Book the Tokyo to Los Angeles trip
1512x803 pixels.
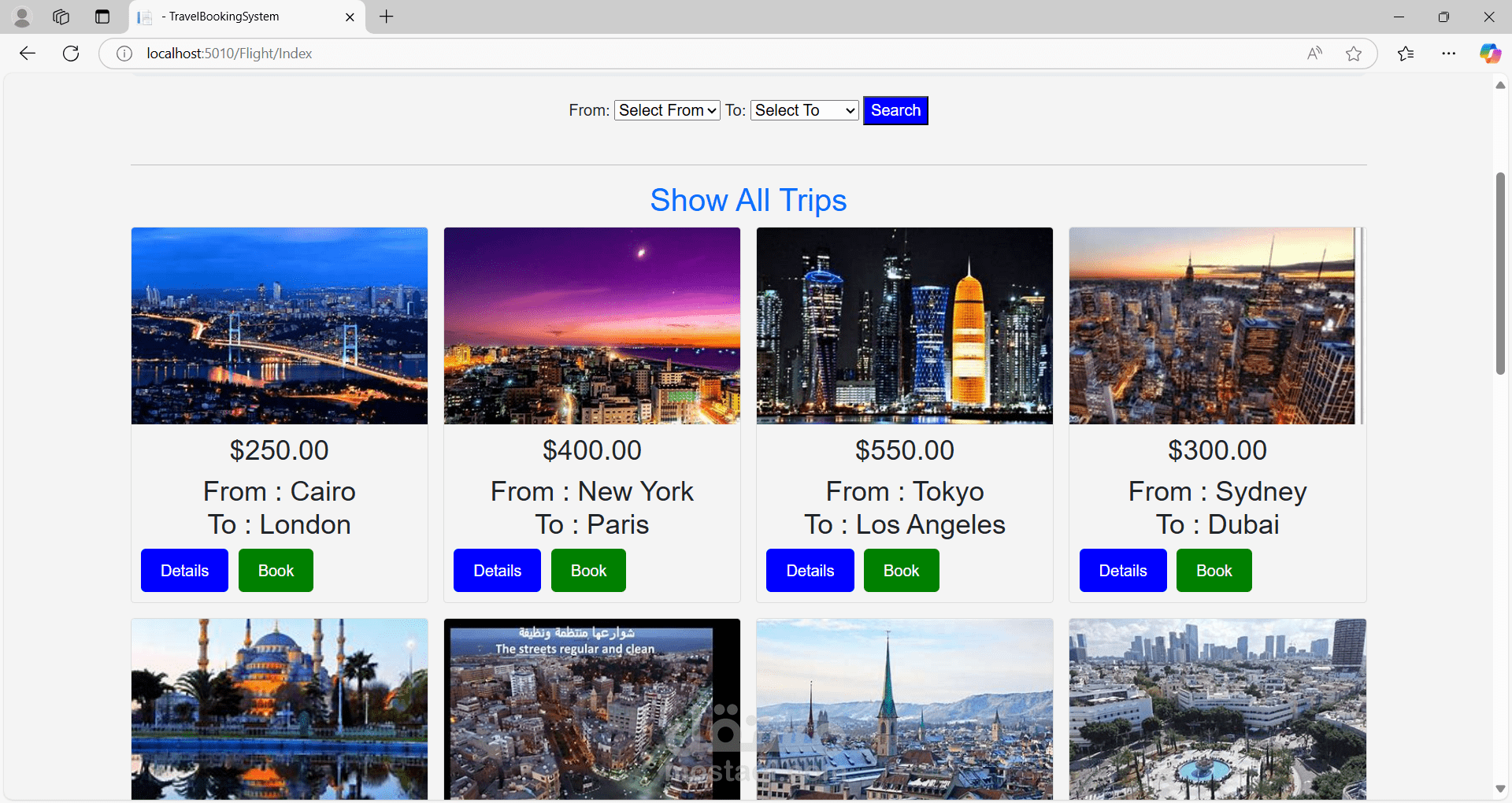point(901,570)
